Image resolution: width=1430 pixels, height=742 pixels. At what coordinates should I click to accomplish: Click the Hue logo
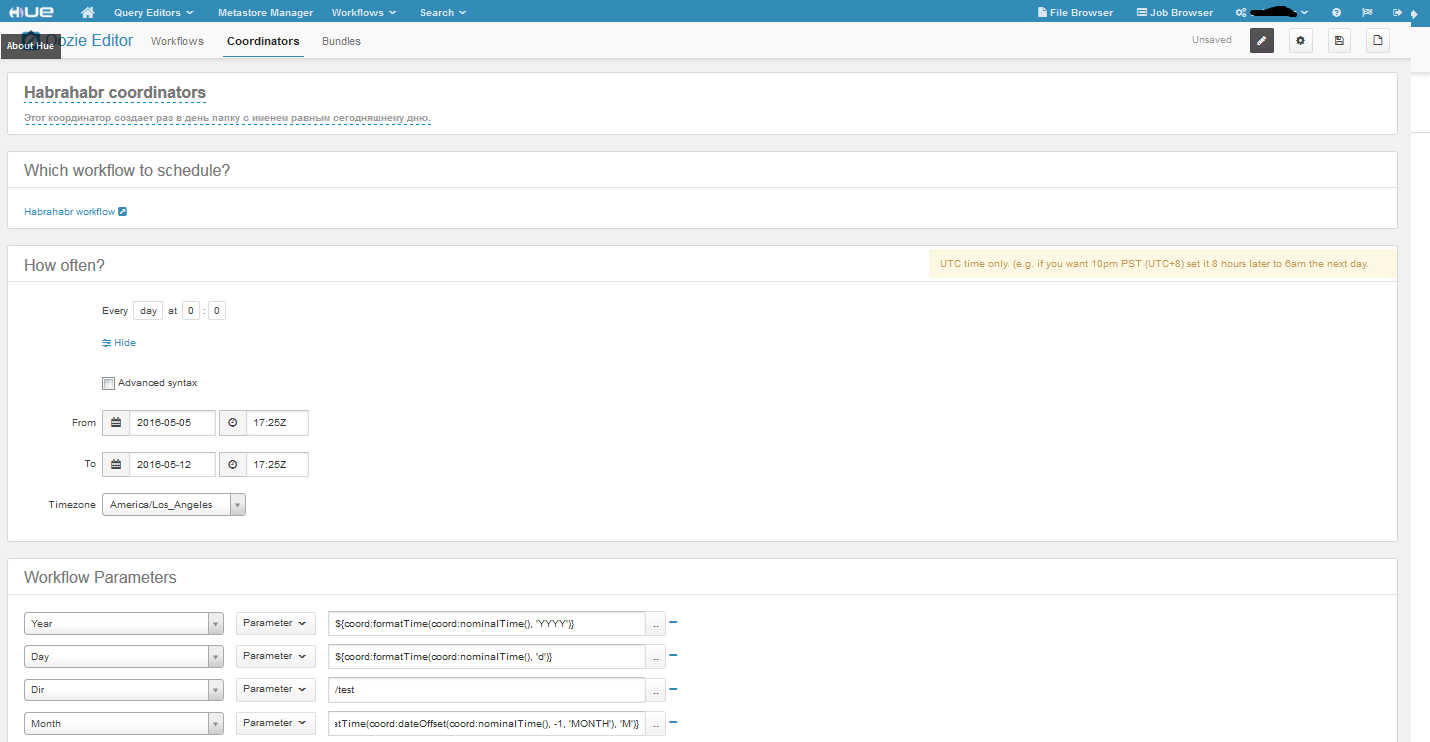point(31,12)
